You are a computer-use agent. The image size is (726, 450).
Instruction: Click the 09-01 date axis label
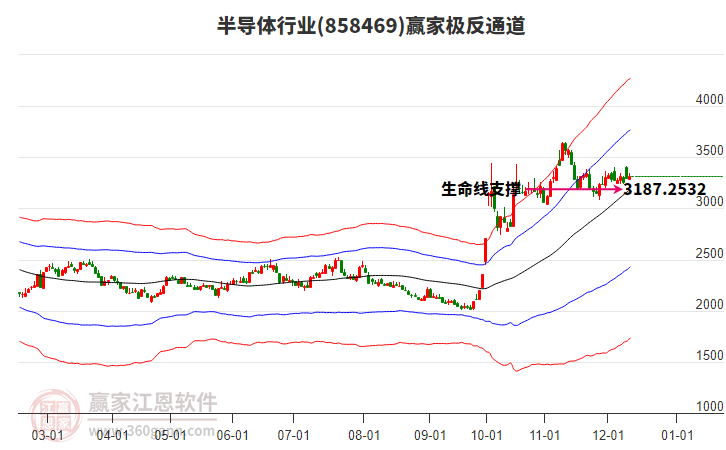click(x=430, y=435)
